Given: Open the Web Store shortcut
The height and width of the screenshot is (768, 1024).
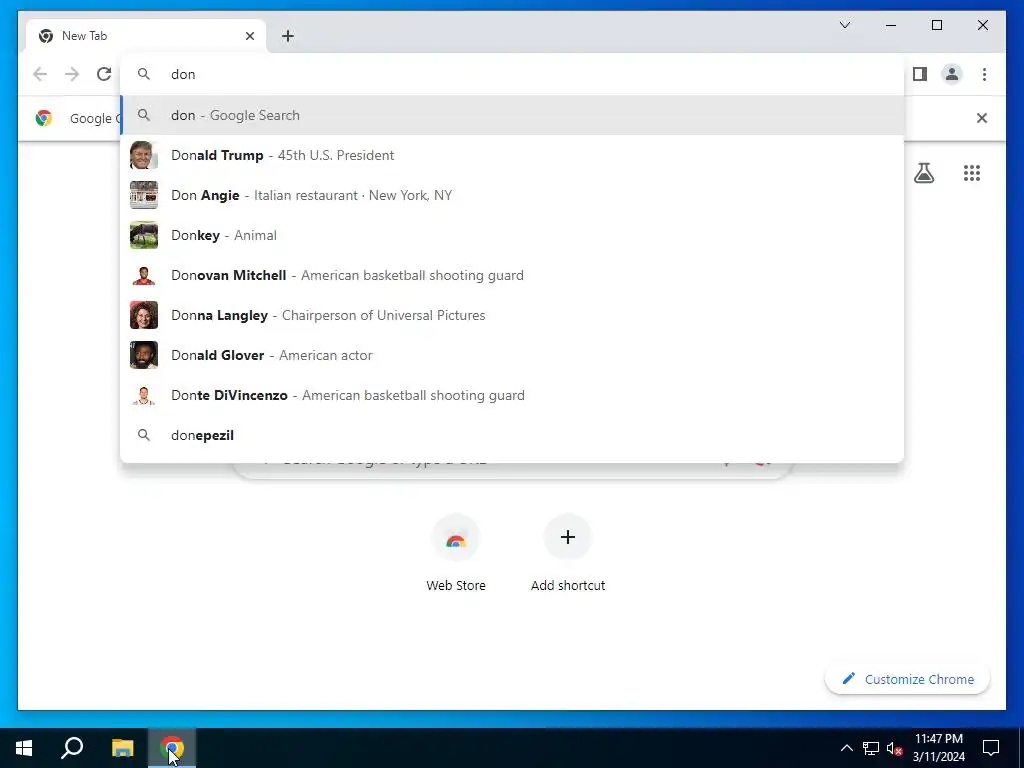Looking at the screenshot, I should 456,553.
